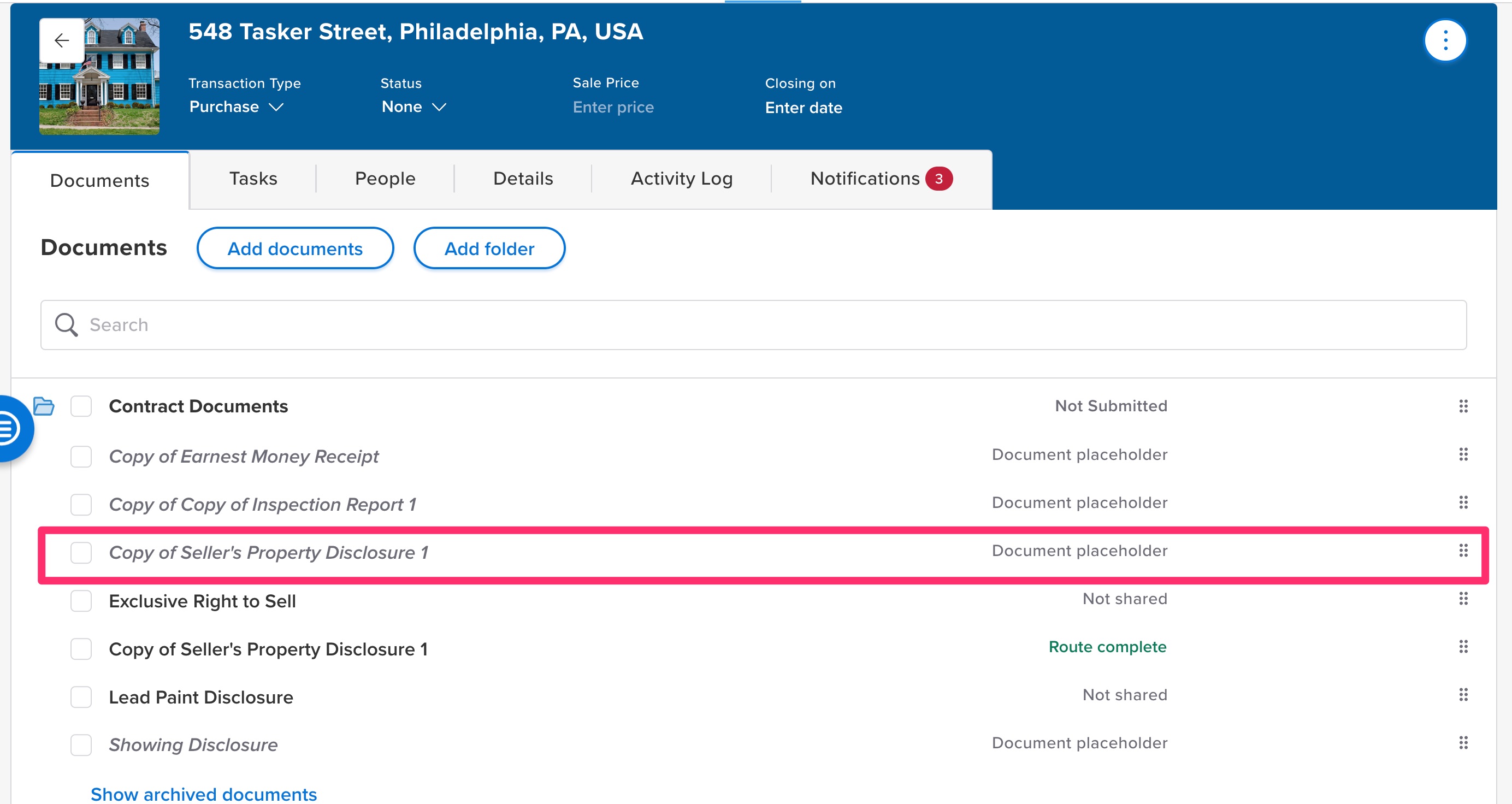Screen dimensions: 1512x804
Task: Open the three-dot options menu
Action: click(1444, 40)
